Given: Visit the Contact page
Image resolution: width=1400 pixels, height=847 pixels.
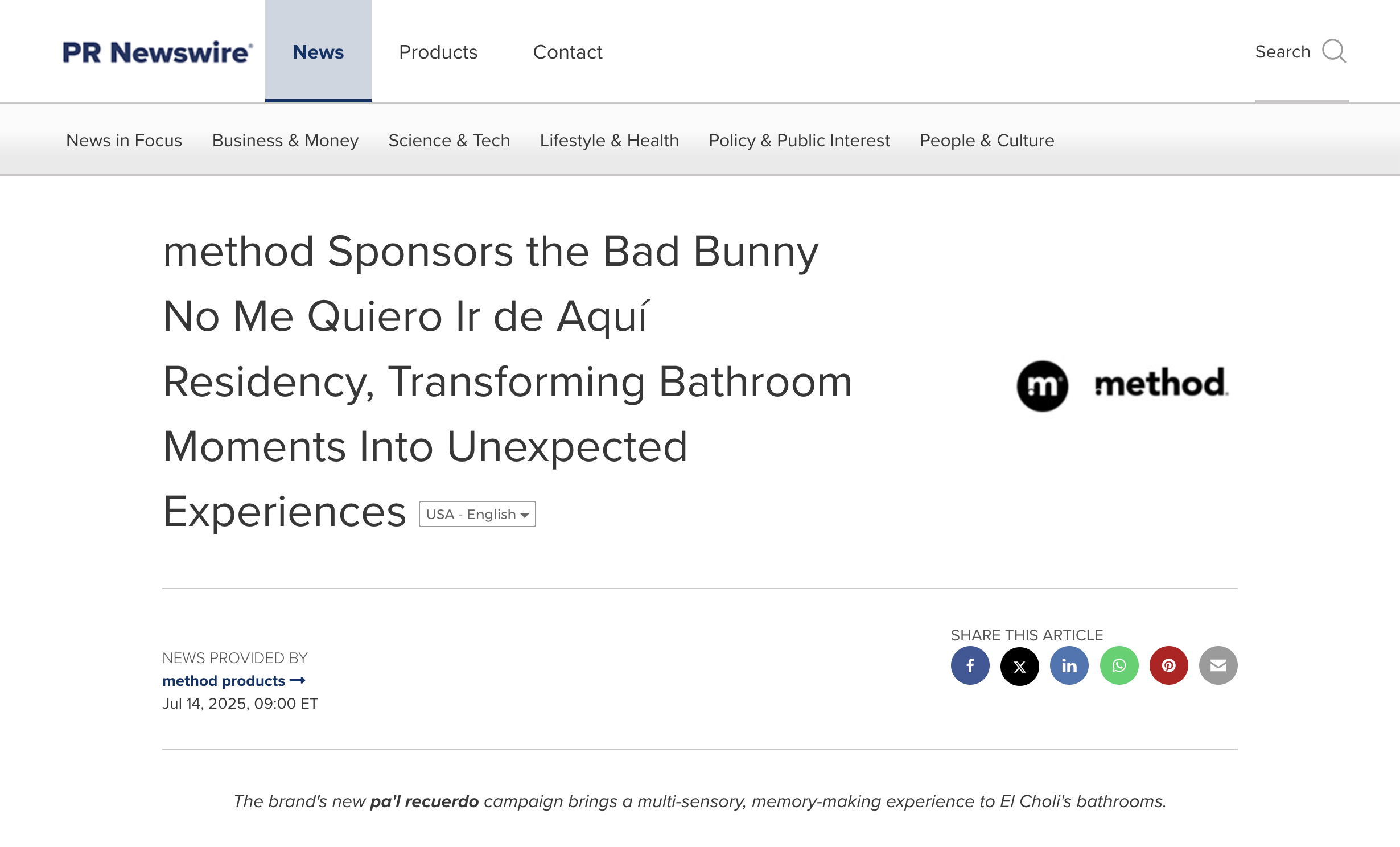Looking at the screenshot, I should click(567, 52).
